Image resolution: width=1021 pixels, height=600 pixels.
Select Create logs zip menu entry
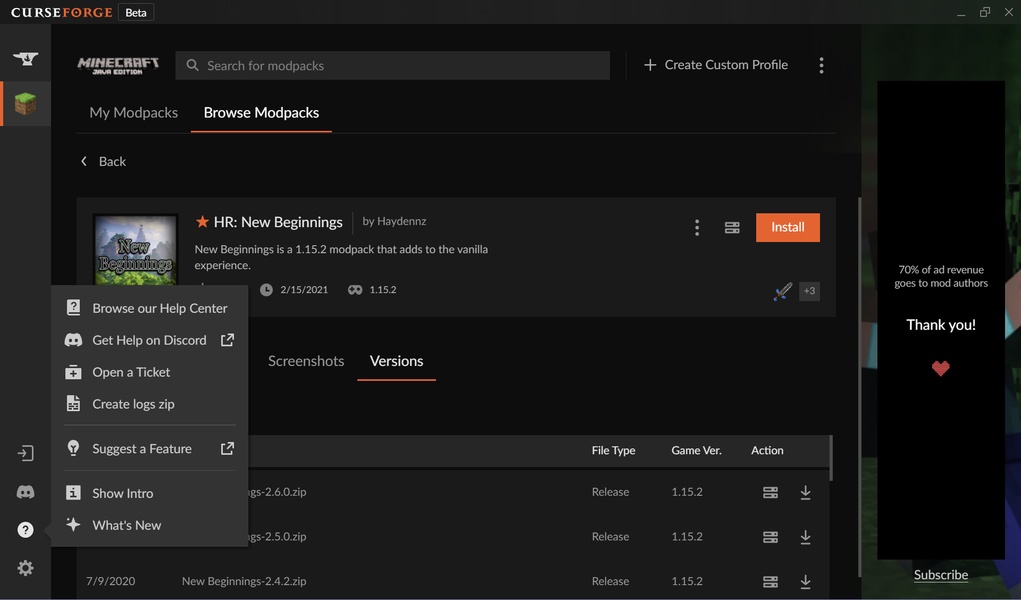click(x=133, y=404)
